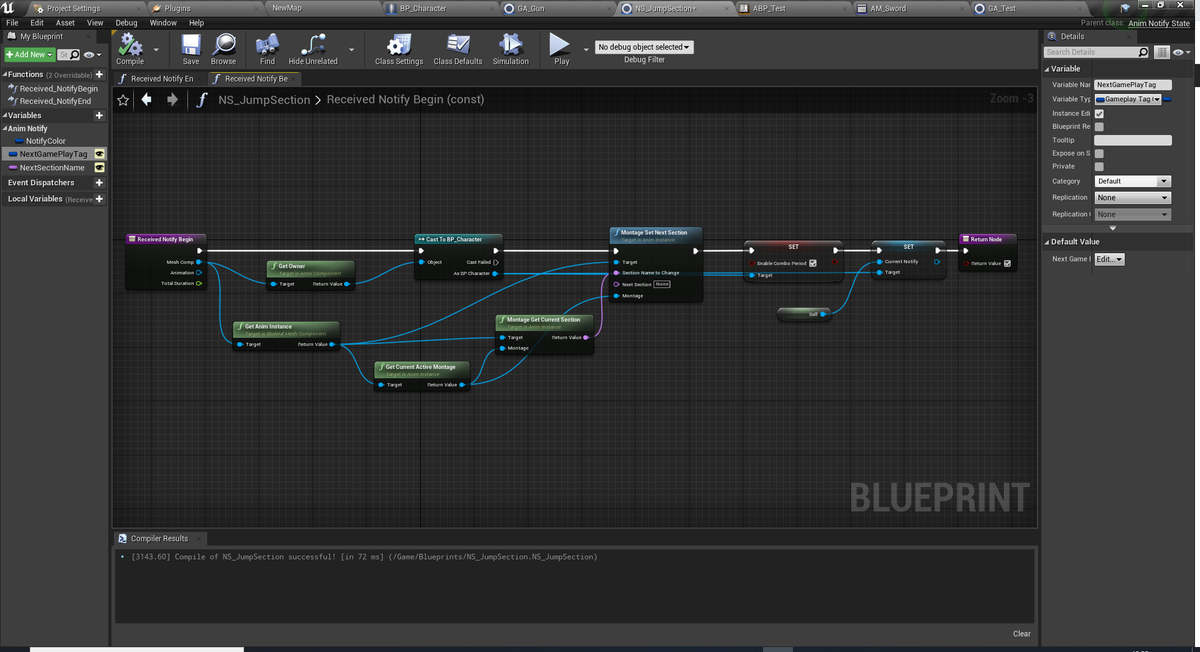
Task: Open the Category Default combo box
Action: pos(1132,181)
